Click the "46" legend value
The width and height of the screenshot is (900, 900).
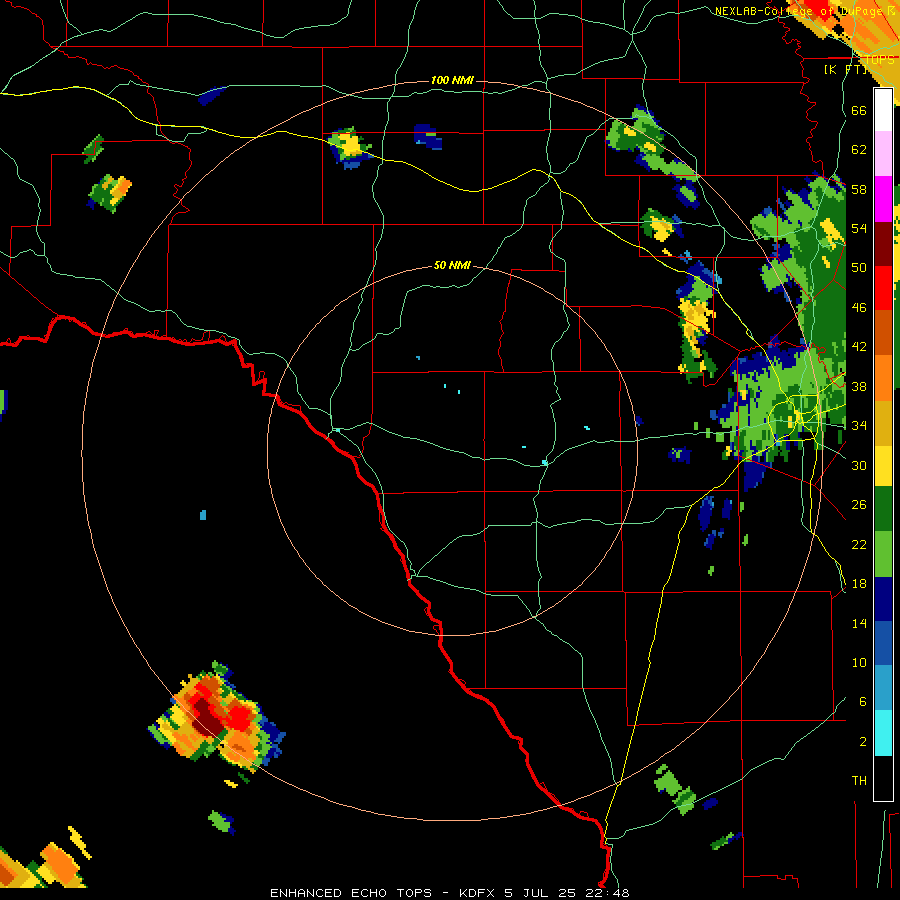[x=859, y=308]
